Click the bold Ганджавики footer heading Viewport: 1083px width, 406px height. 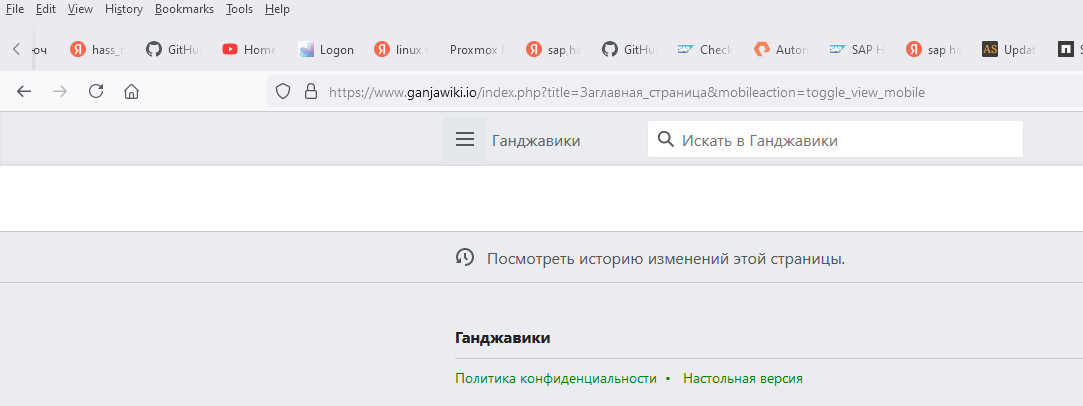pos(503,338)
